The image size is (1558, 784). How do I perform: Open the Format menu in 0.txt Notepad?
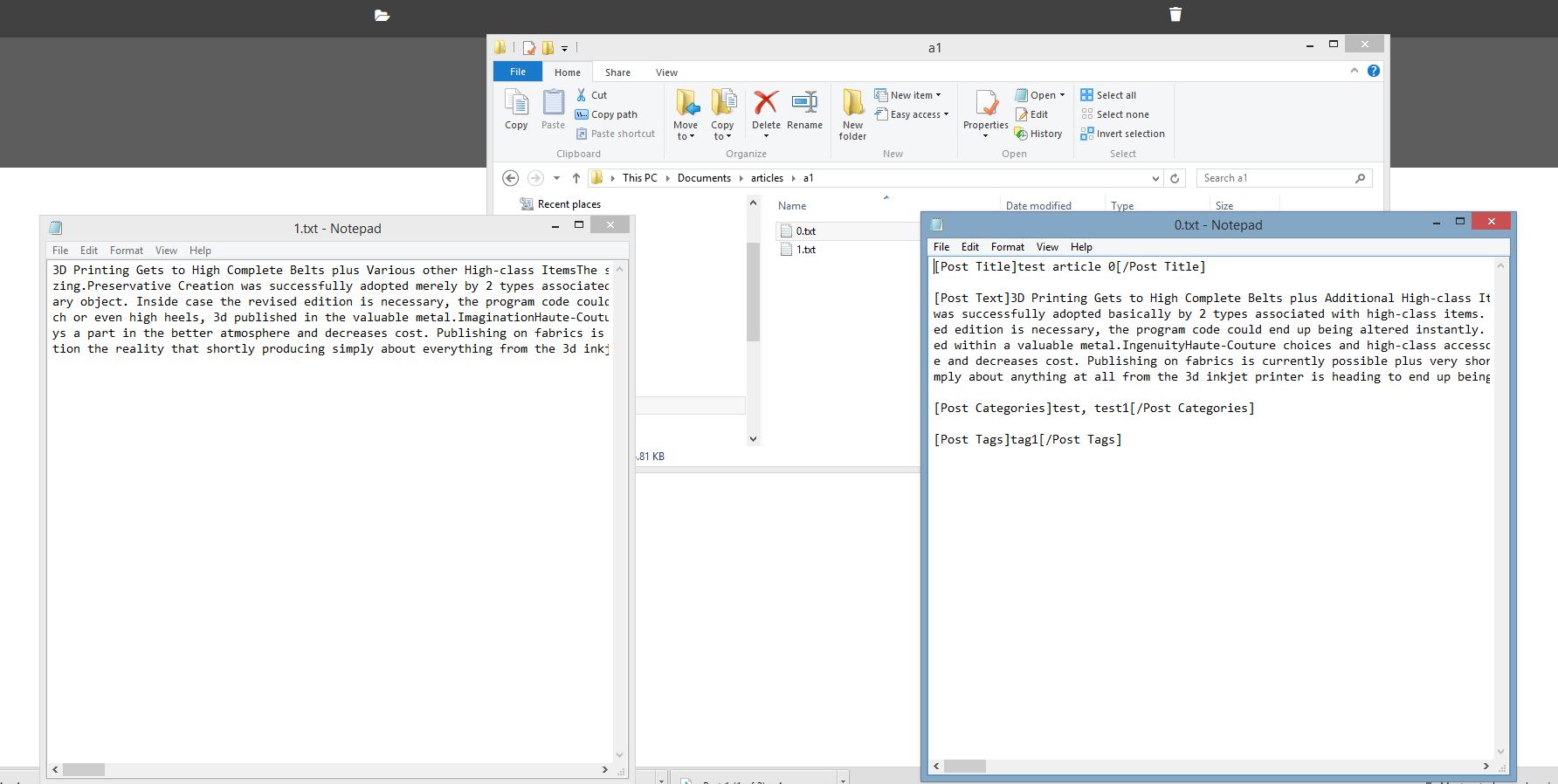(1007, 247)
